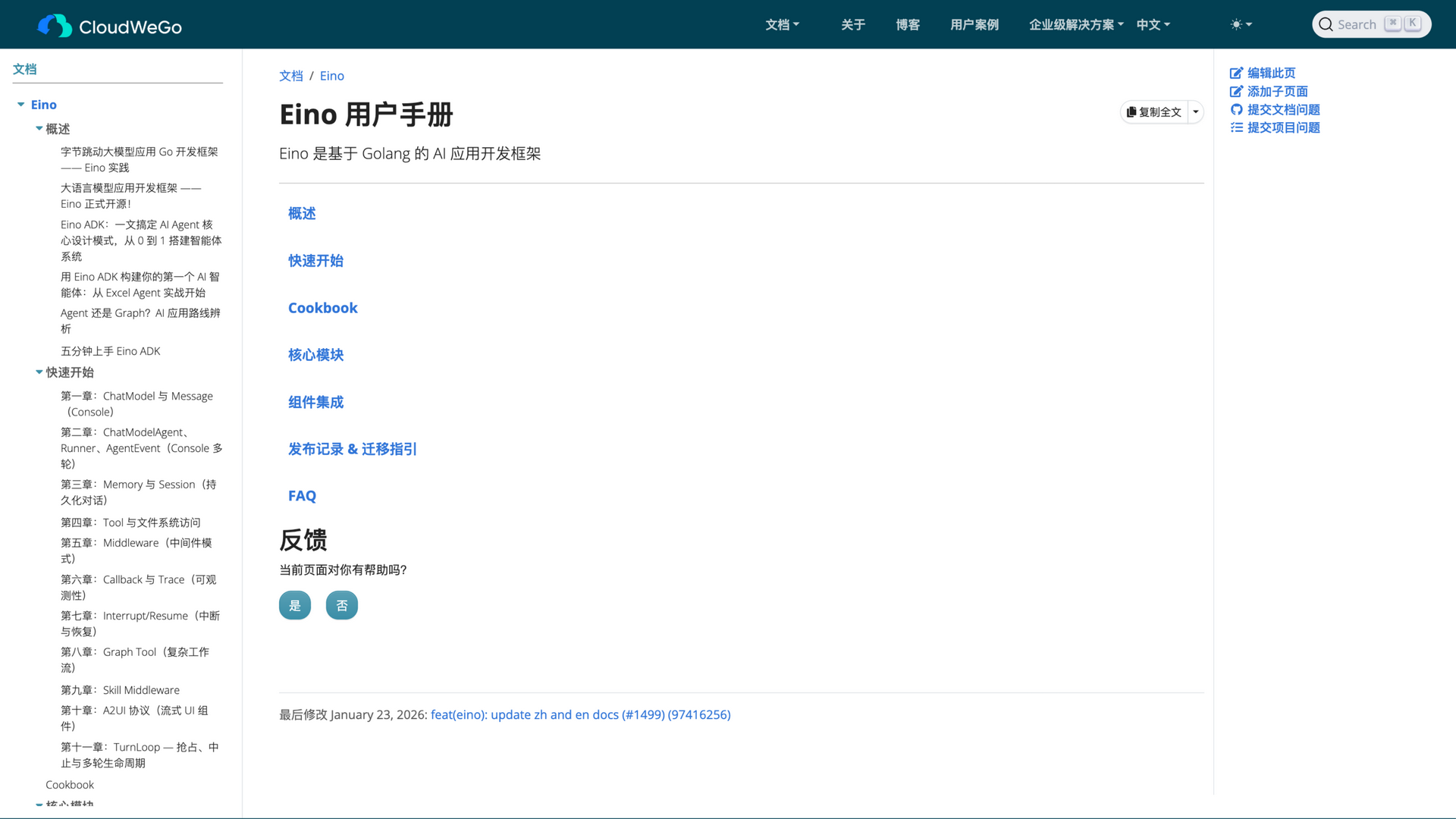1456x819 pixels.
Task: Click the 文档 heading in sidebar
Action: (x=25, y=69)
